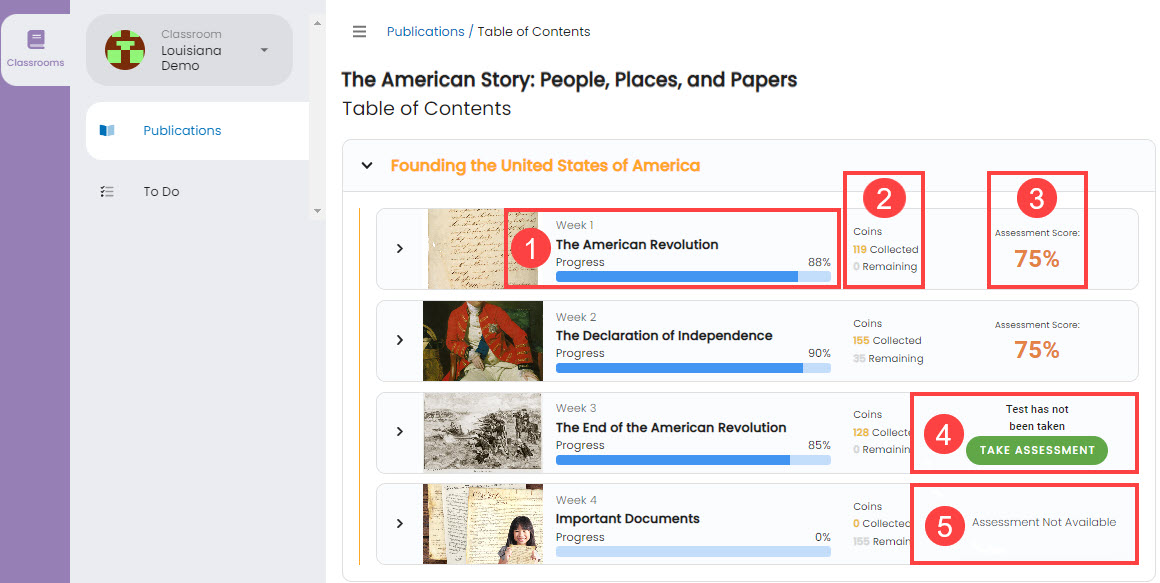The image size is (1160, 583).
Task: Select the To Do sidebar menu item
Action: (161, 191)
